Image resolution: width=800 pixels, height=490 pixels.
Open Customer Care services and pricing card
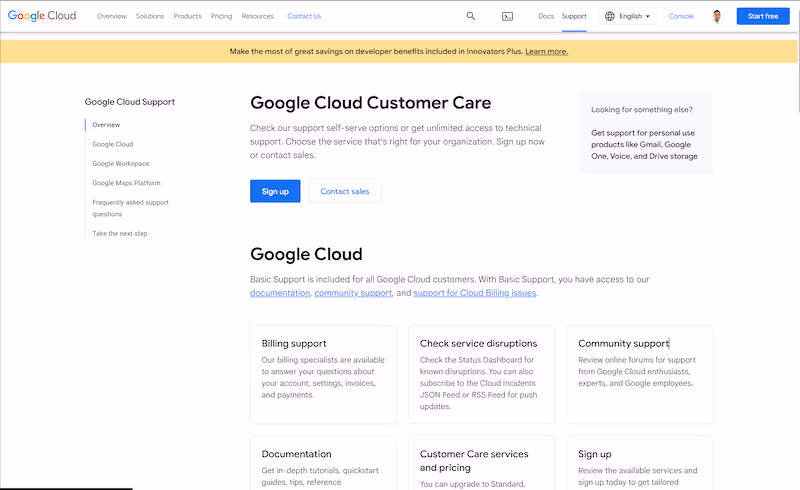(481, 463)
